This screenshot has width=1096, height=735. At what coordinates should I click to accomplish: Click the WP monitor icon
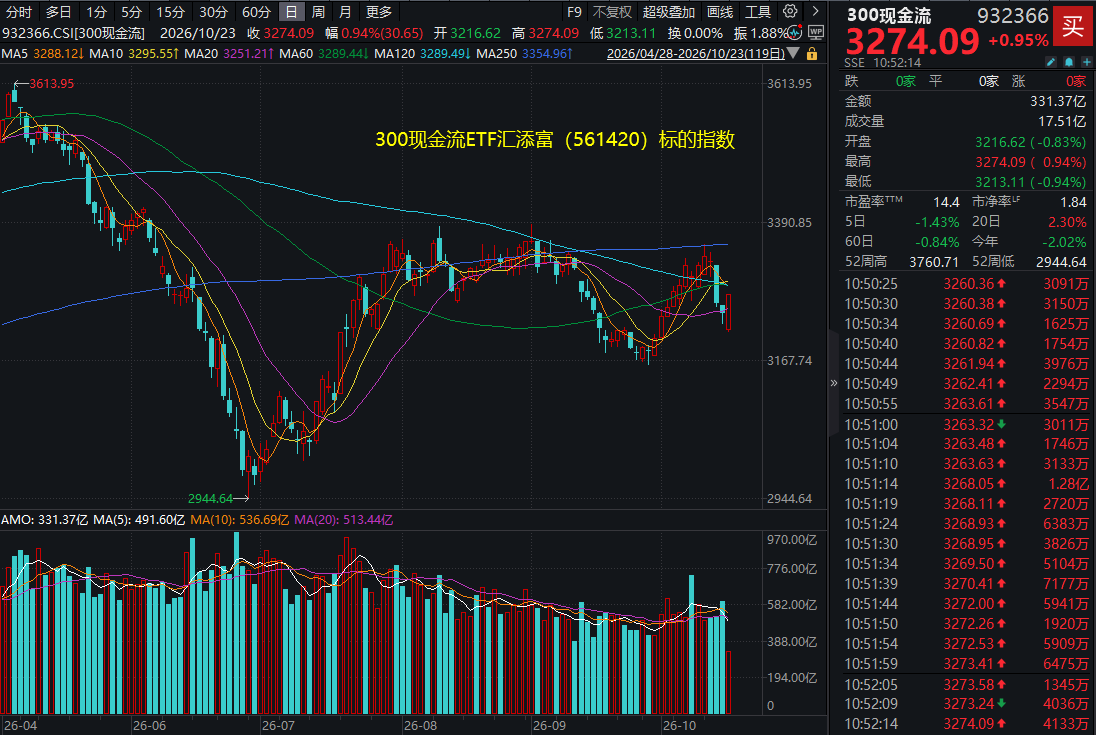pos(815,32)
